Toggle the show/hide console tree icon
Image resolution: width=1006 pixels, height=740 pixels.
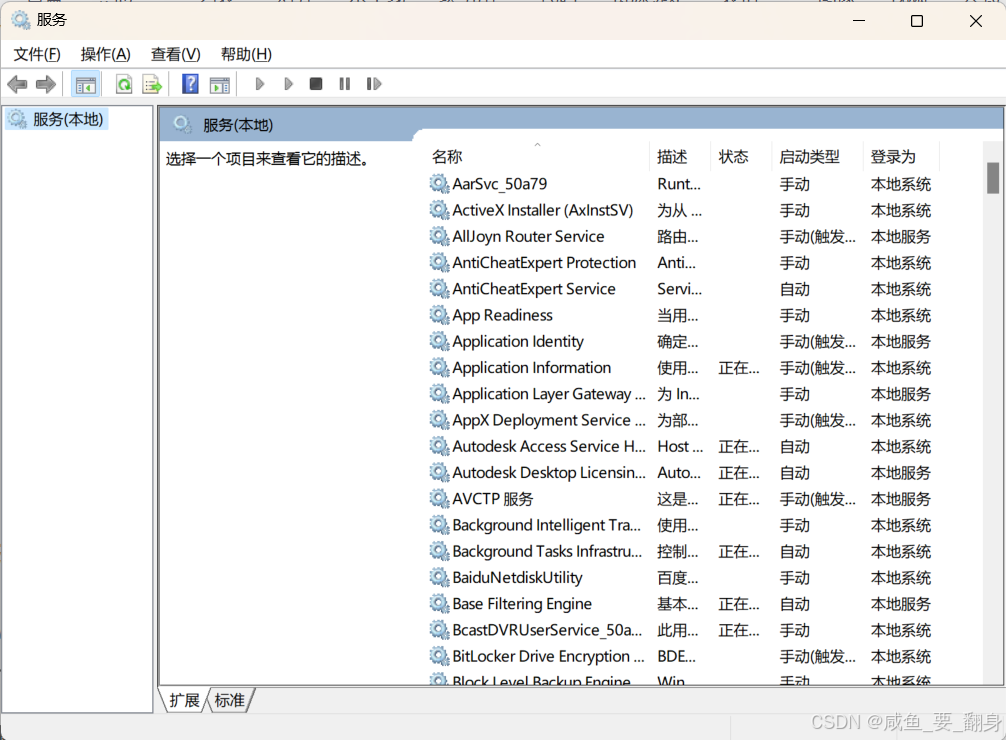pos(85,84)
